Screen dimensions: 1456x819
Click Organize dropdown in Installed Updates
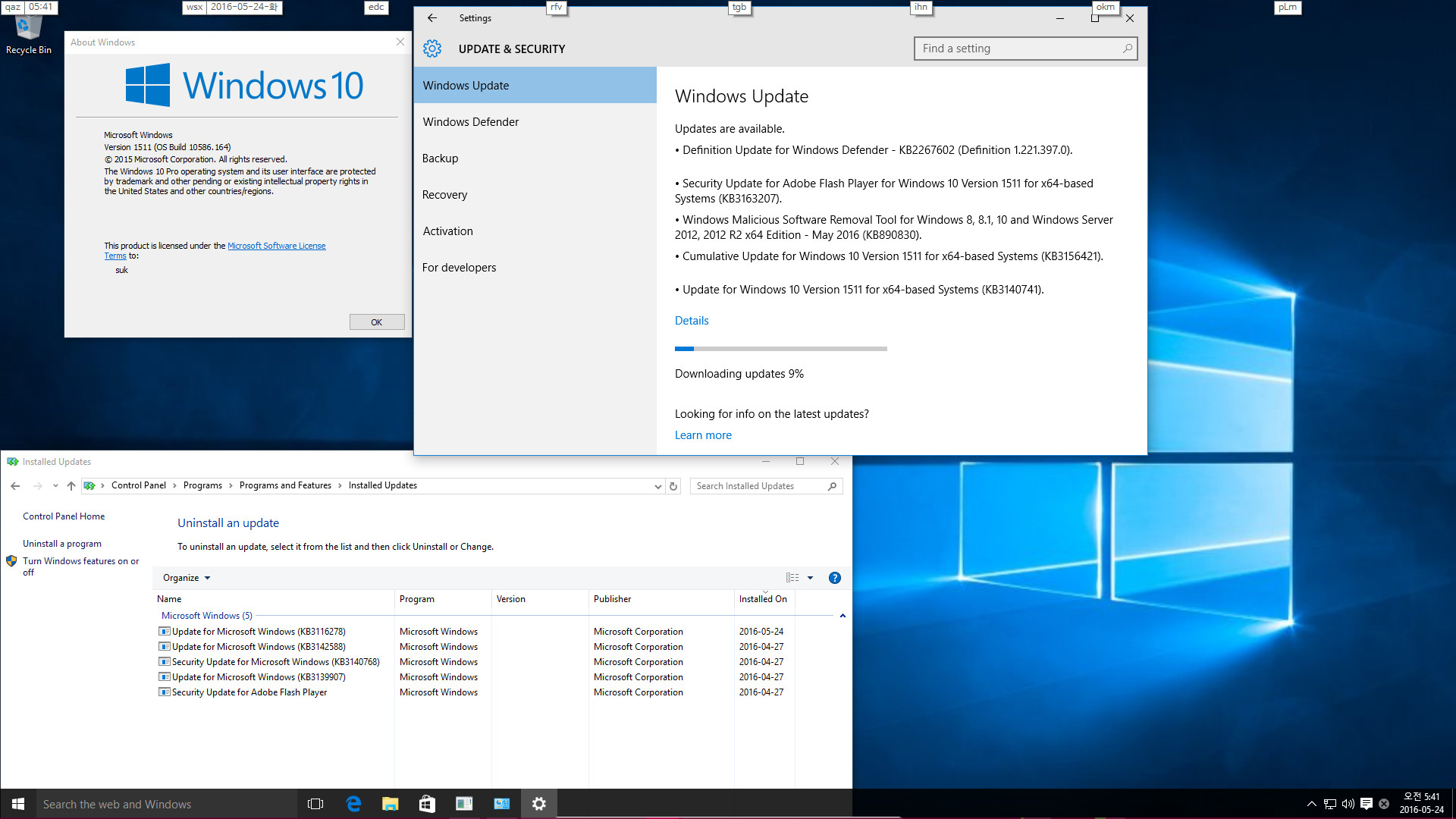click(186, 577)
